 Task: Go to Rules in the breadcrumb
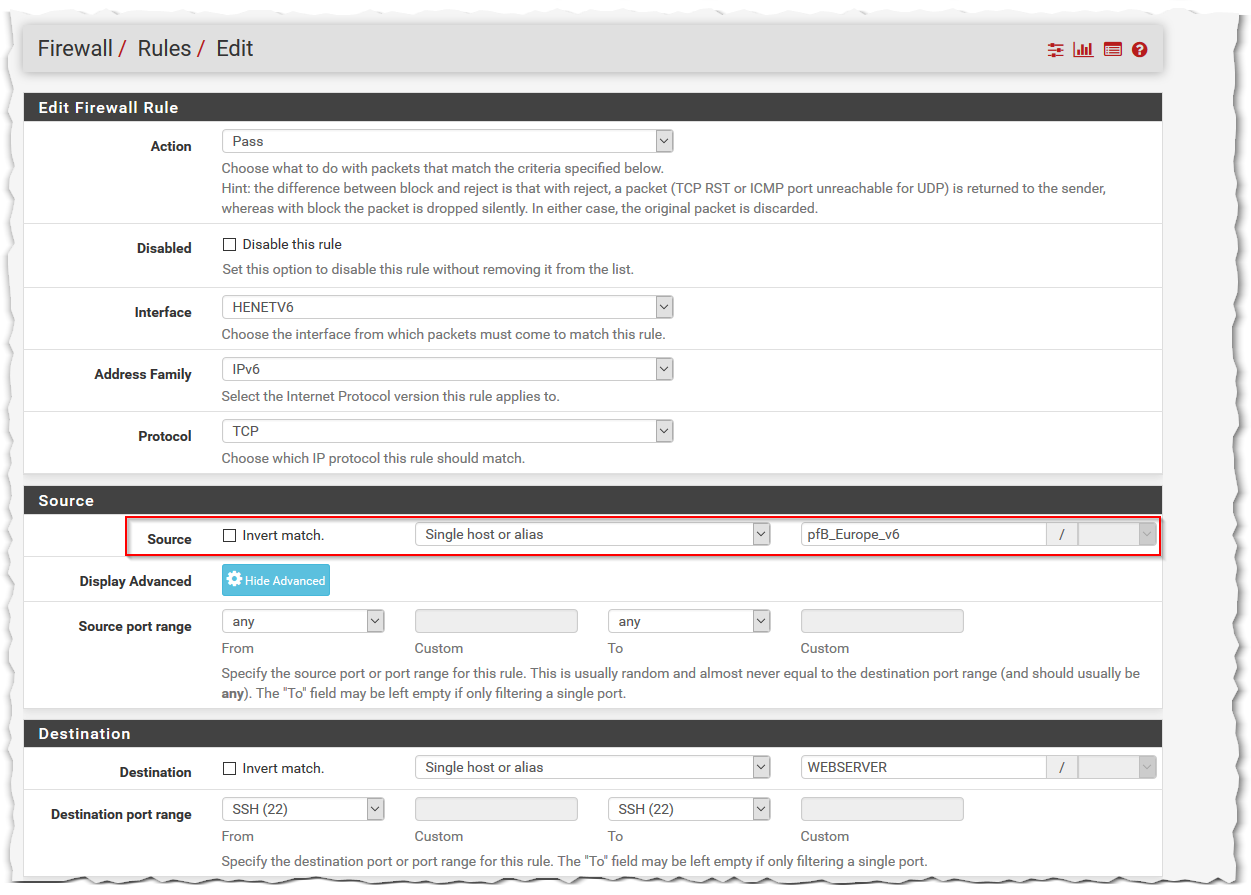164,49
